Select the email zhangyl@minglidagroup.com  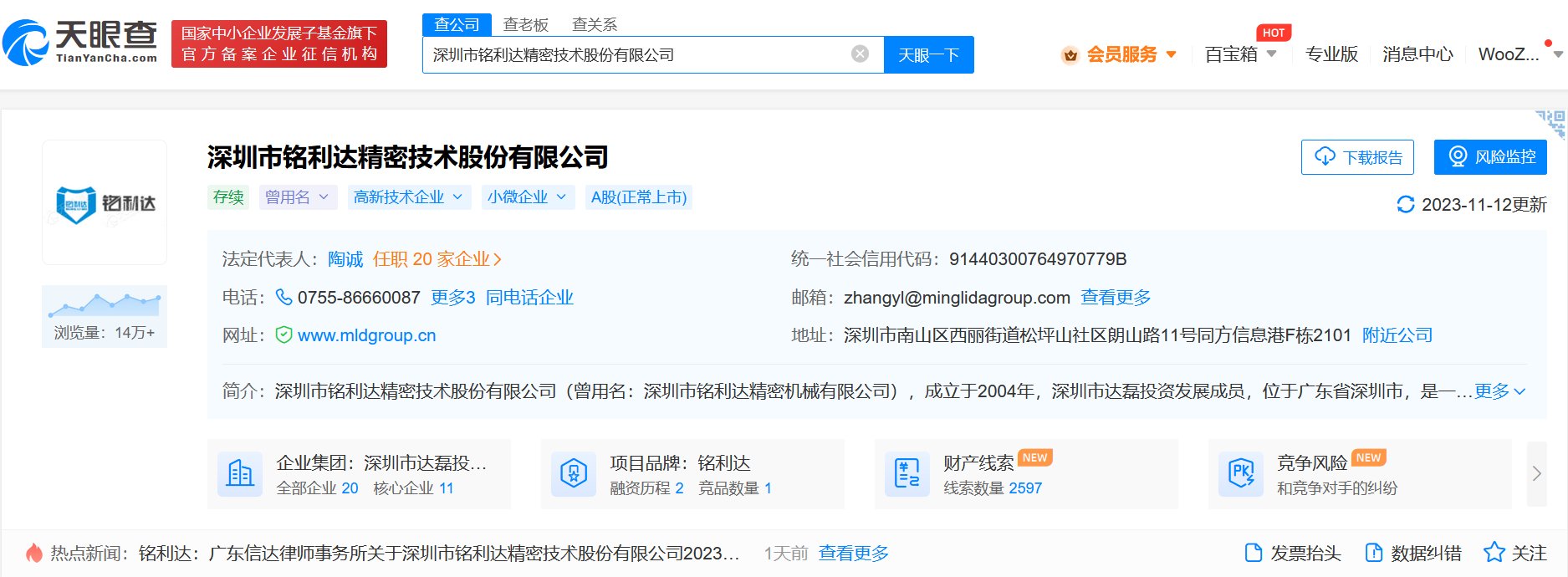pos(957,298)
